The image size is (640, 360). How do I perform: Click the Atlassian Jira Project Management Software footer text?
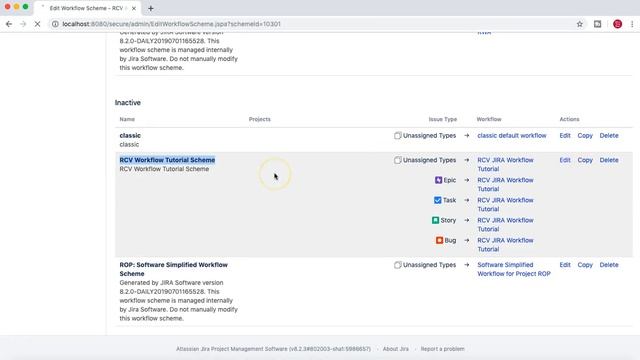(x=273, y=349)
